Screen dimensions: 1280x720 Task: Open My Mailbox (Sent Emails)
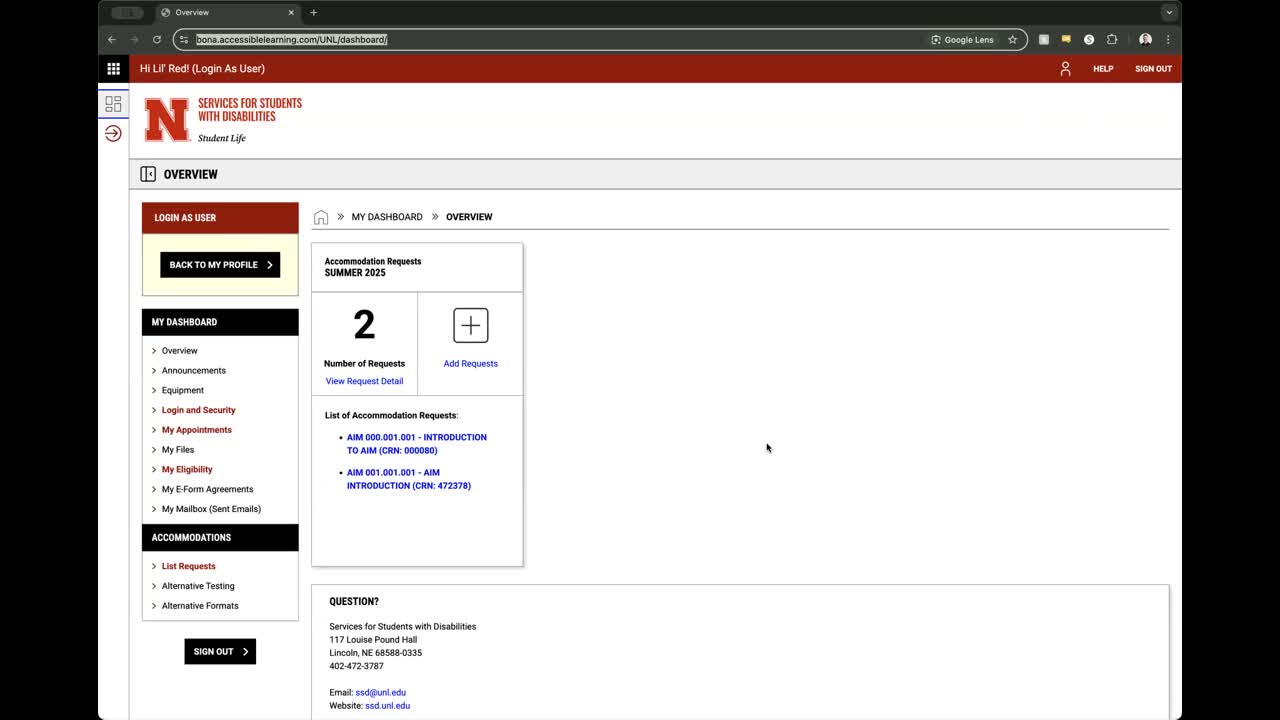[x=211, y=509]
